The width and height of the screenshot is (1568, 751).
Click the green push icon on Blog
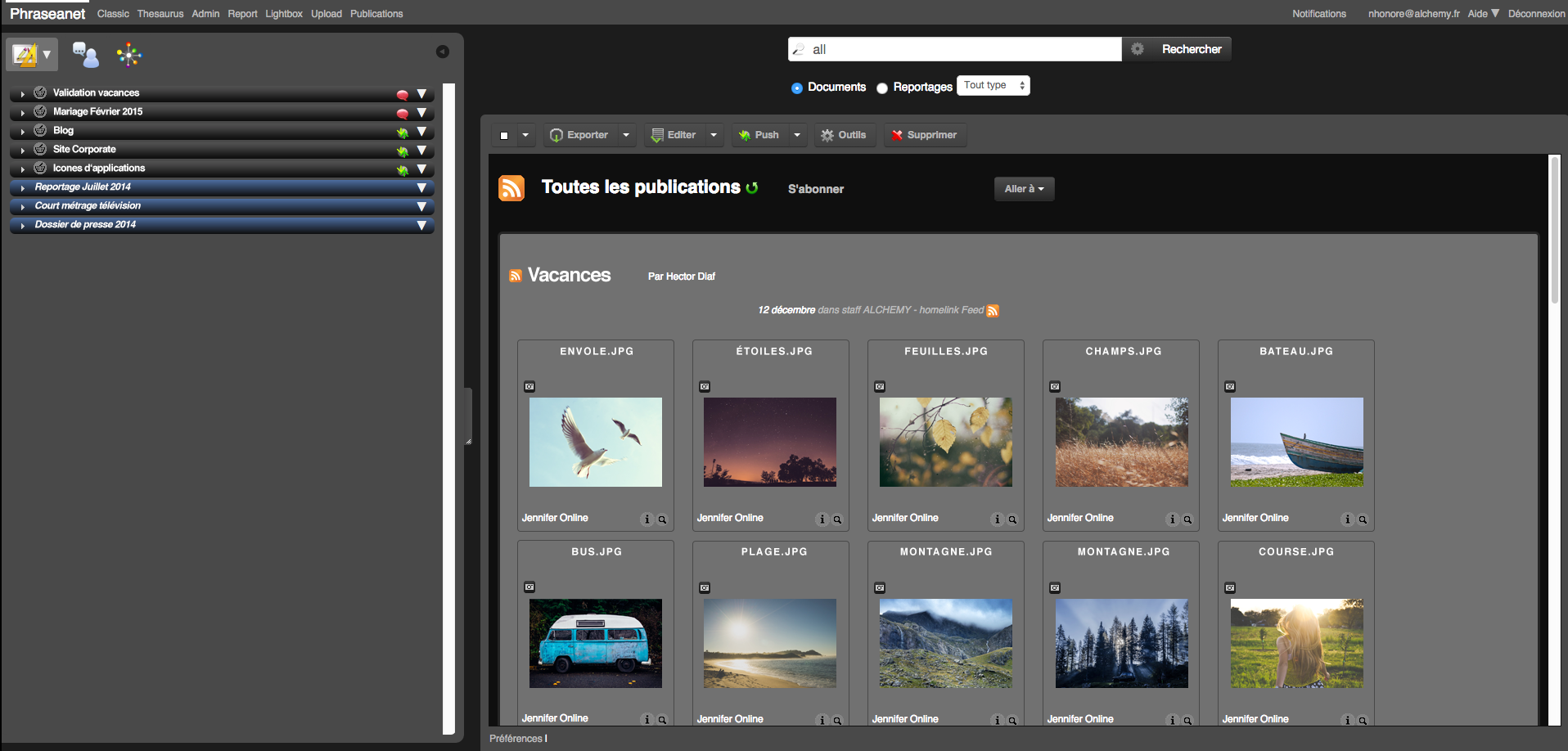(x=403, y=133)
